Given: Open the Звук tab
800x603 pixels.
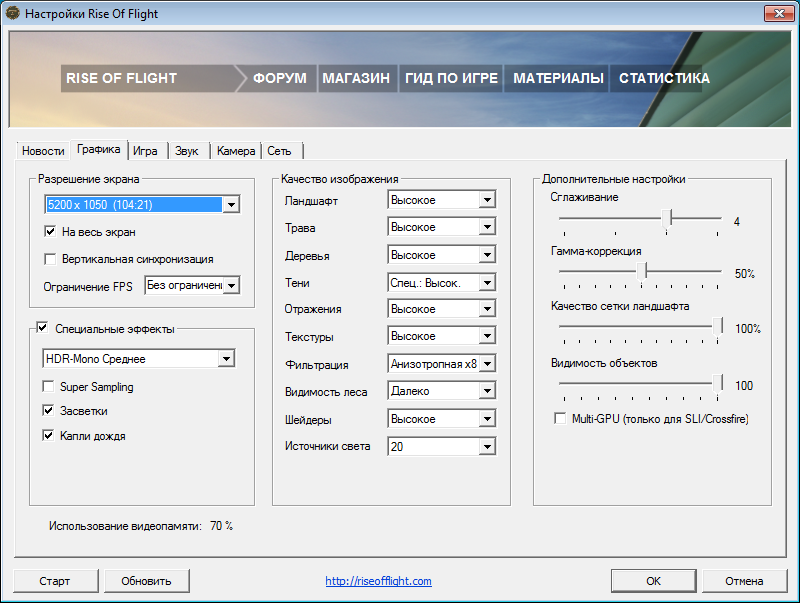Looking at the screenshot, I should (x=187, y=151).
